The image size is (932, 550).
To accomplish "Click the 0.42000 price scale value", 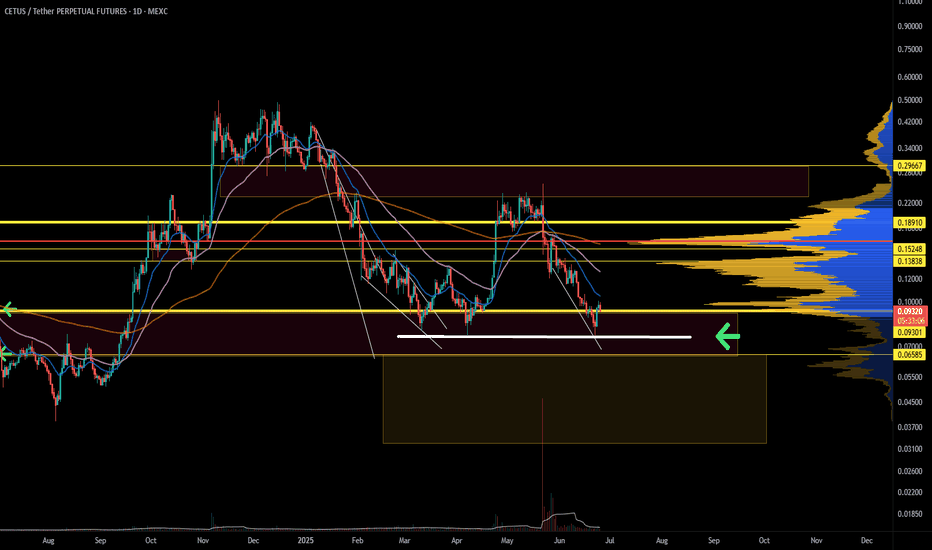I will pos(910,122).
